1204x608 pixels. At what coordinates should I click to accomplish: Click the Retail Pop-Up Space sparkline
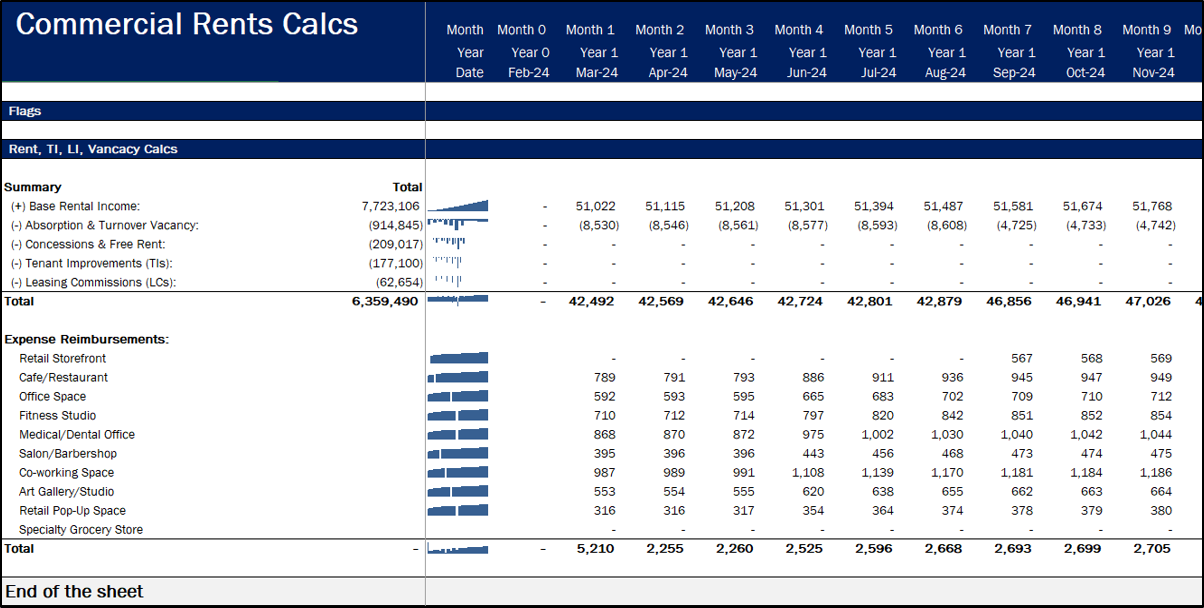[458, 510]
